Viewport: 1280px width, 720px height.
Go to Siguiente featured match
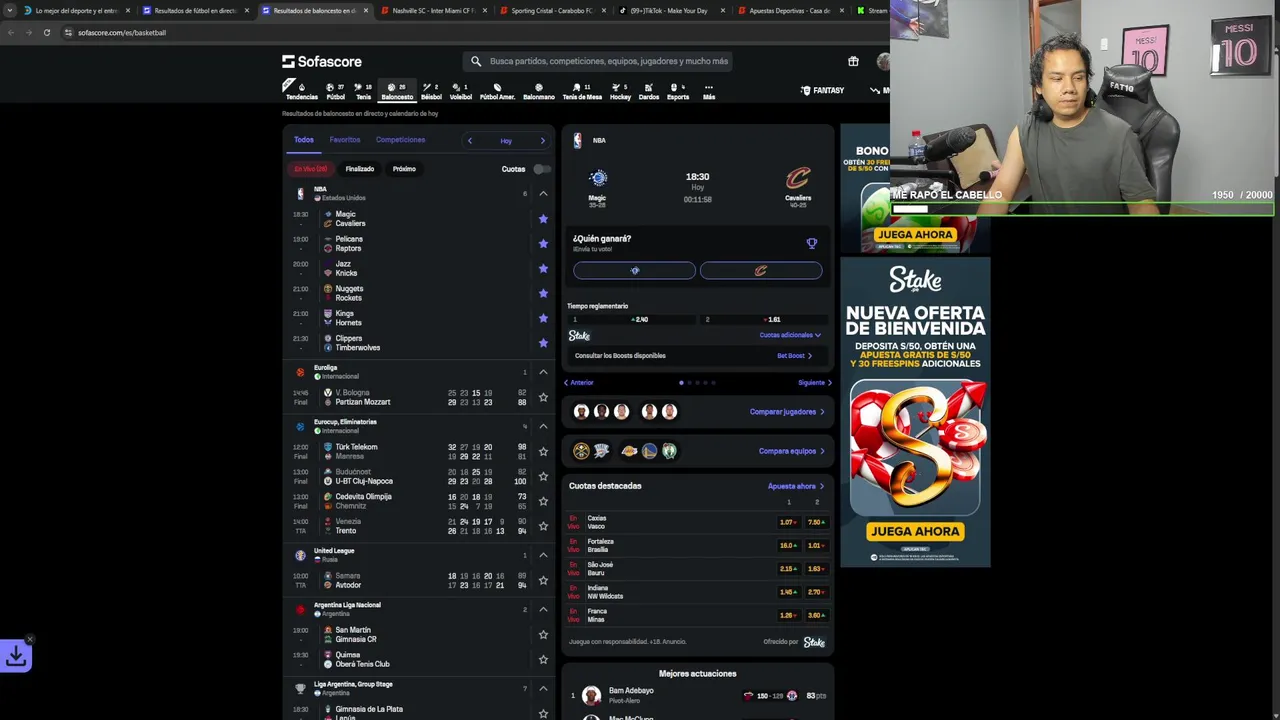(815, 382)
